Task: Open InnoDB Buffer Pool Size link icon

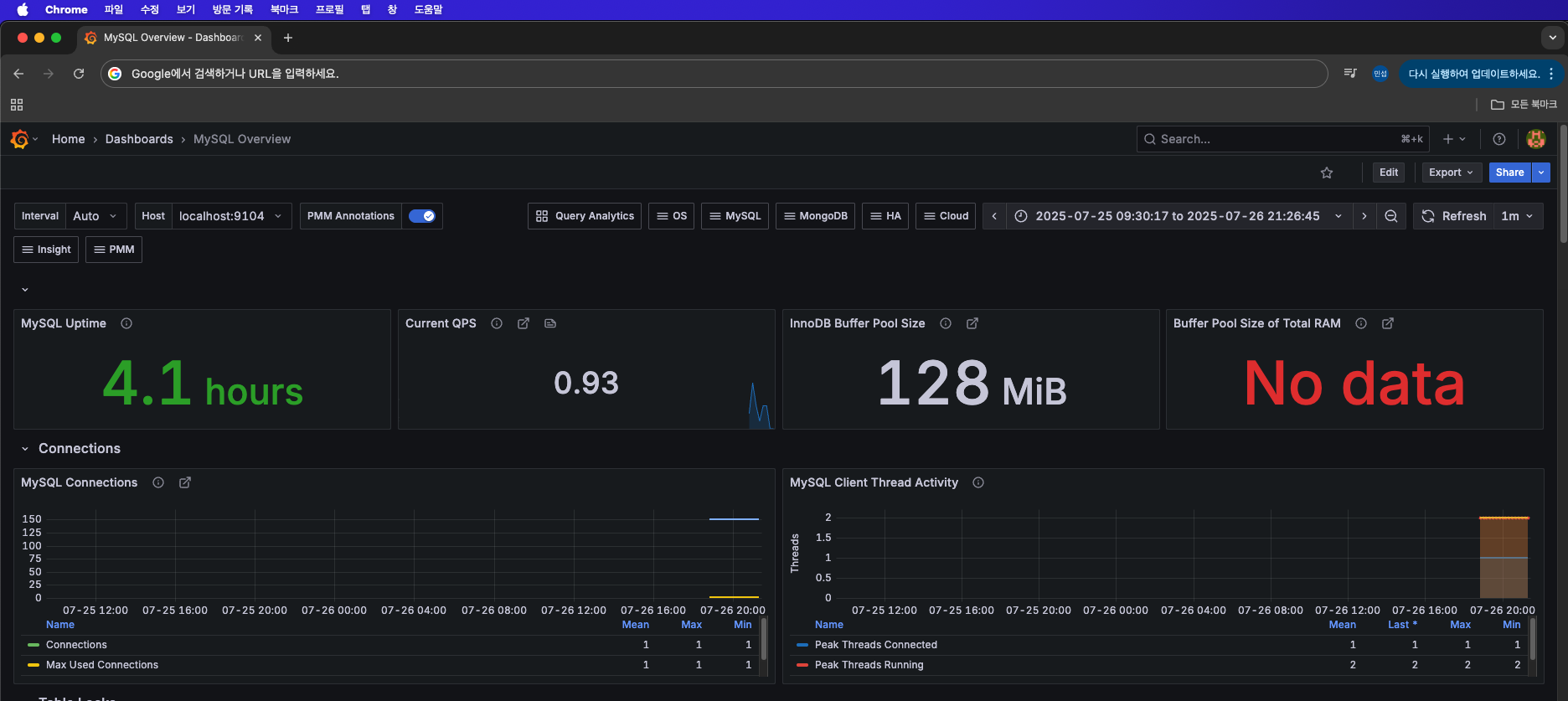Action: point(972,323)
